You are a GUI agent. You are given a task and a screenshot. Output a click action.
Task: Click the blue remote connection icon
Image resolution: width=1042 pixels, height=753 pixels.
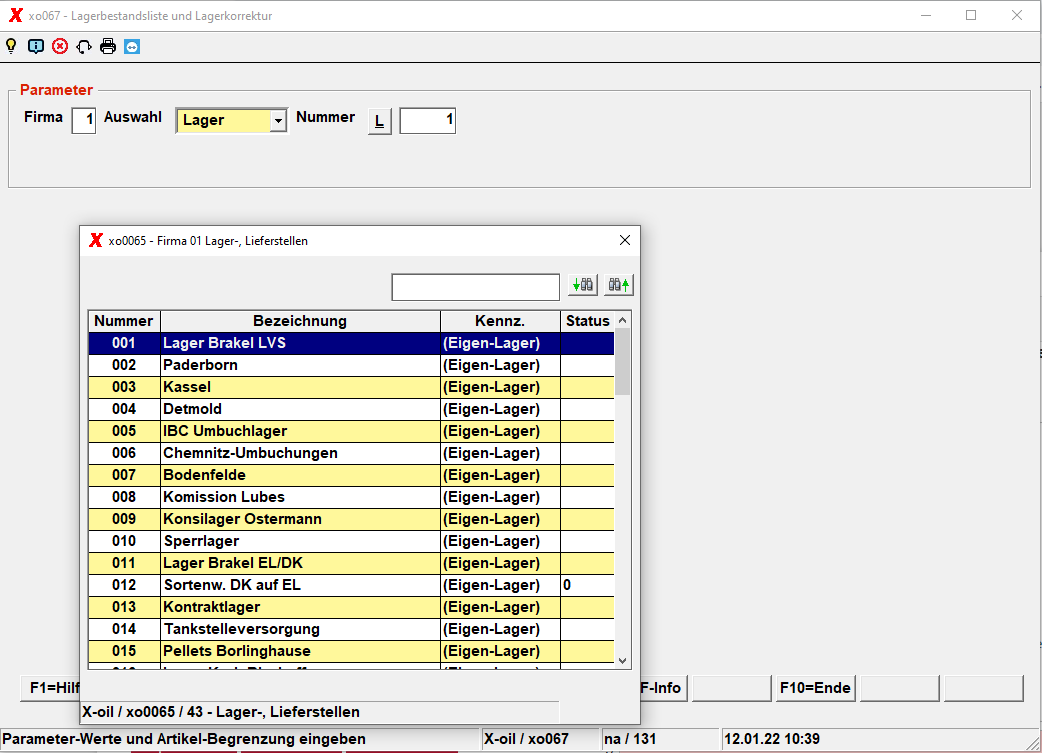tap(132, 47)
